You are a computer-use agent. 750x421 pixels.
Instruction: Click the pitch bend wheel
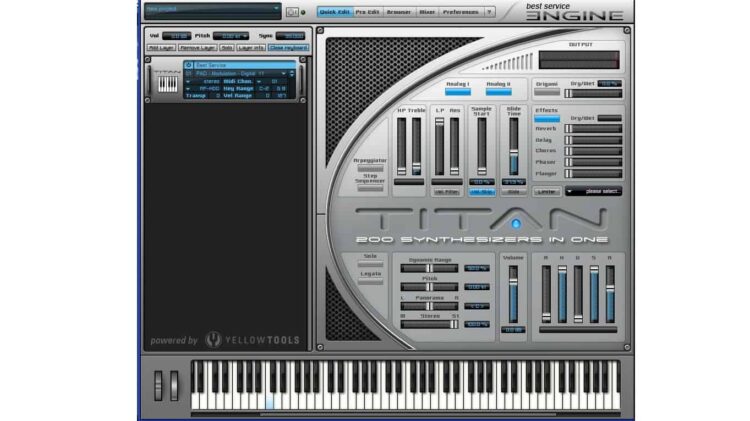pyautogui.click(x=158, y=385)
